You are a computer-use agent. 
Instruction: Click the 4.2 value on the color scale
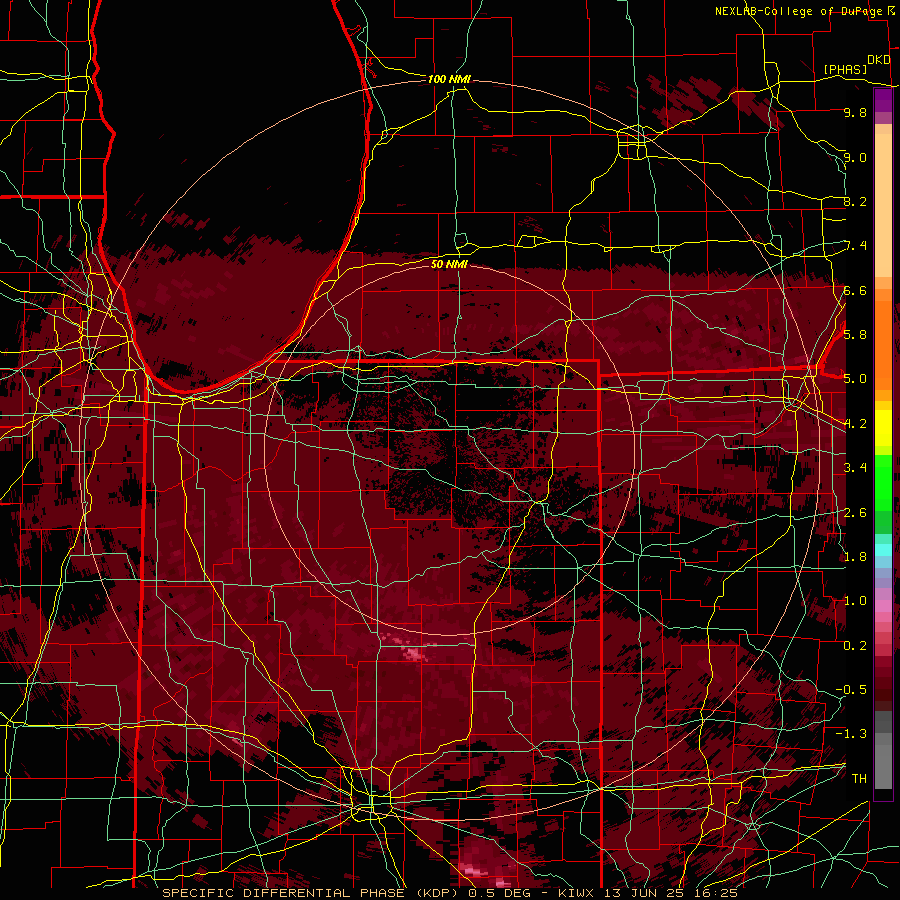[x=855, y=424]
